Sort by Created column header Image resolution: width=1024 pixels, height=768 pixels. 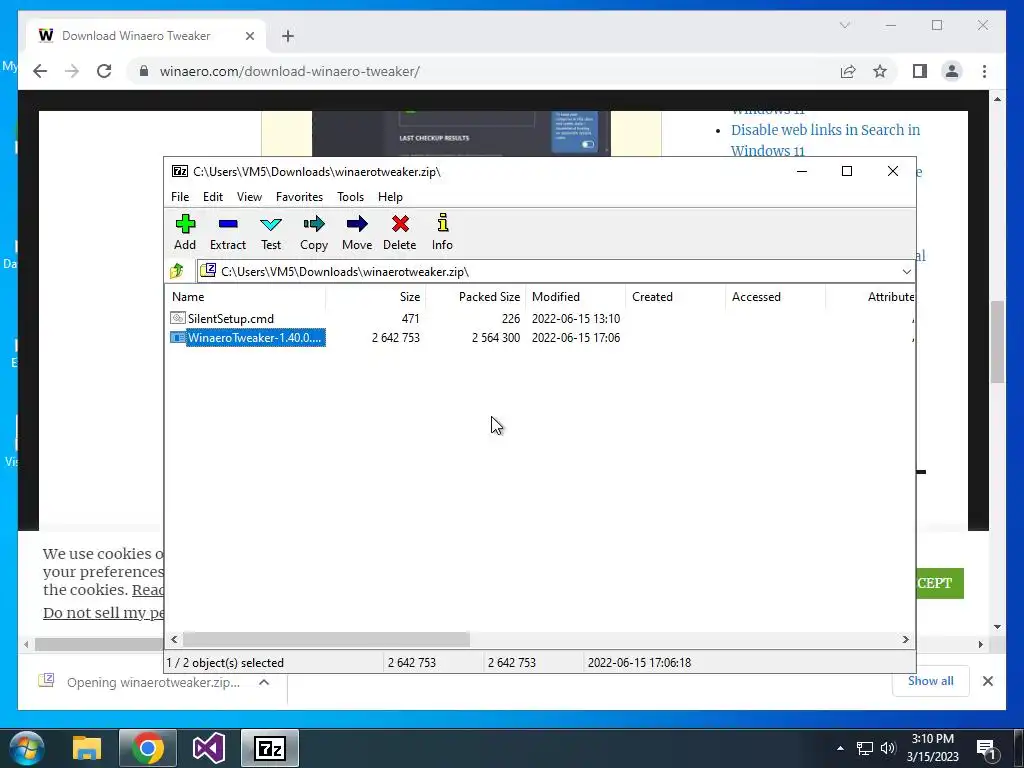tap(675, 296)
